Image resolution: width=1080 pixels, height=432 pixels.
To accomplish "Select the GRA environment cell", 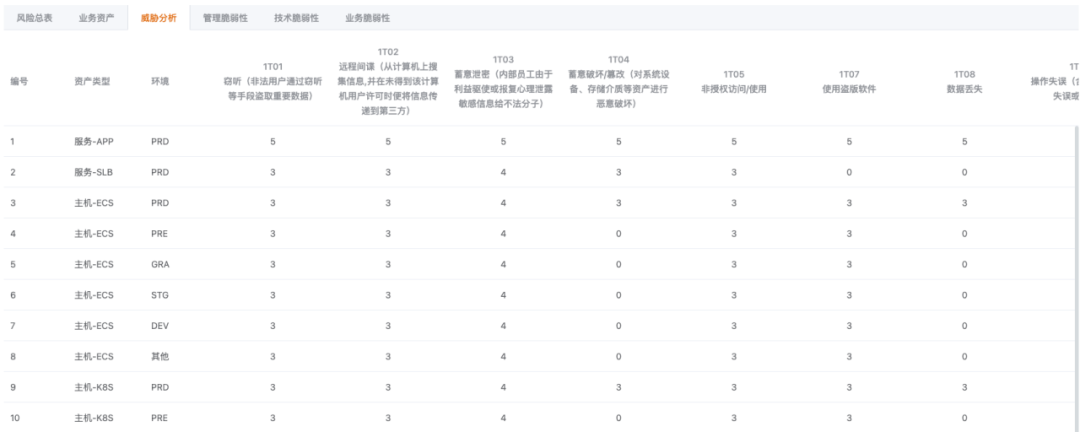I will pyautogui.click(x=160, y=265).
